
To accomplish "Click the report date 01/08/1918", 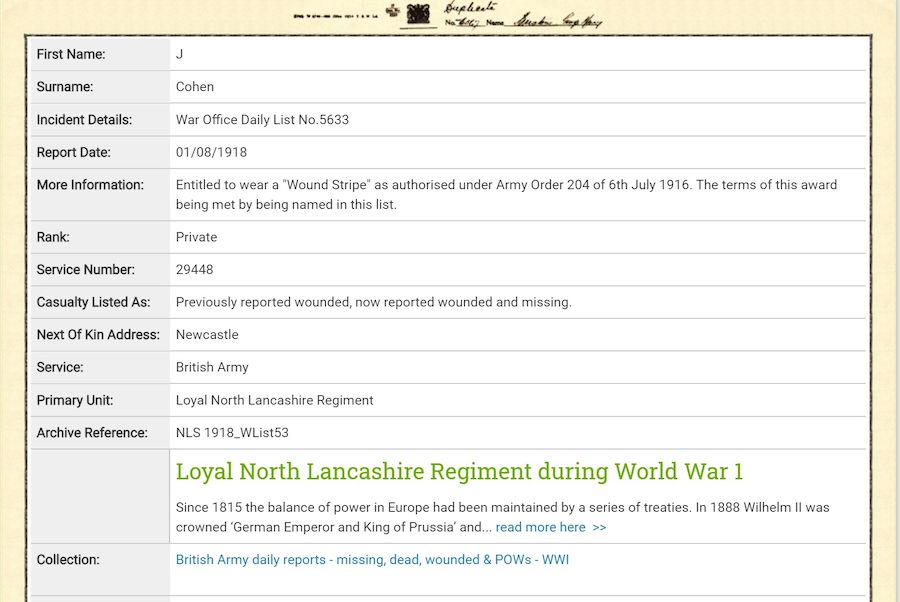I will point(211,152).
